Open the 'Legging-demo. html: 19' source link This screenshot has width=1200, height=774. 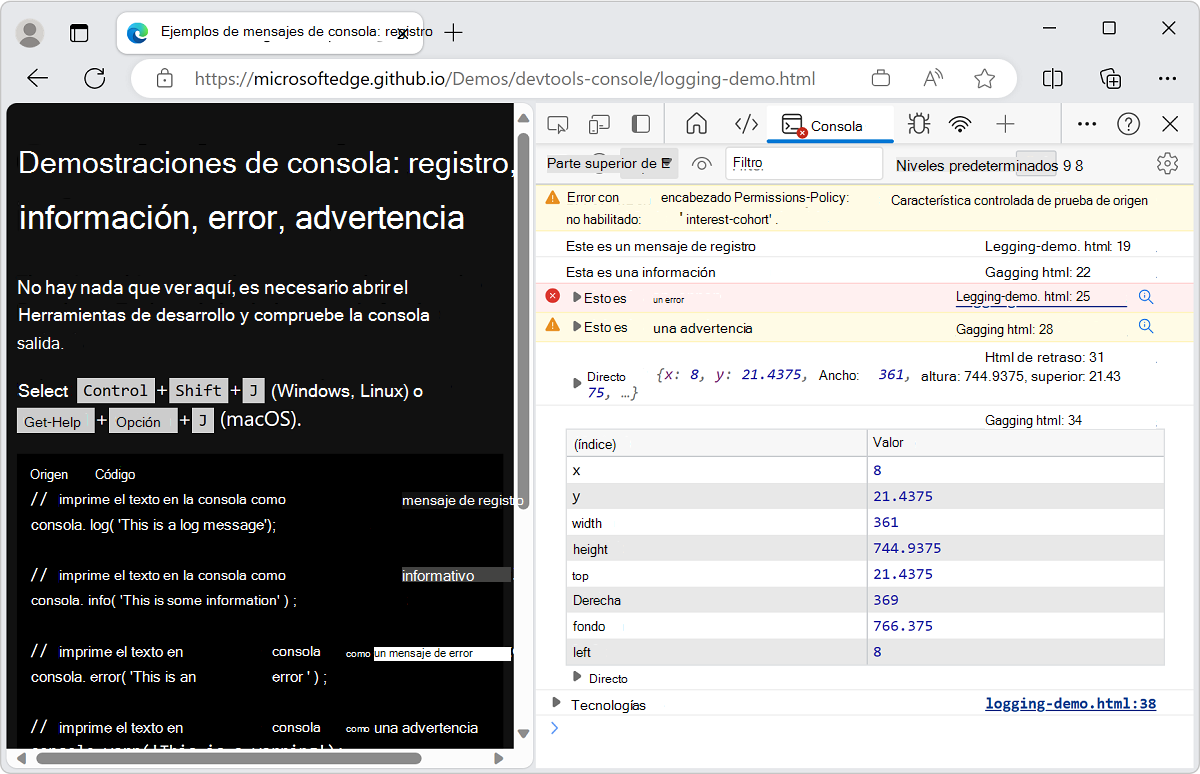[x=1057, y=246]
